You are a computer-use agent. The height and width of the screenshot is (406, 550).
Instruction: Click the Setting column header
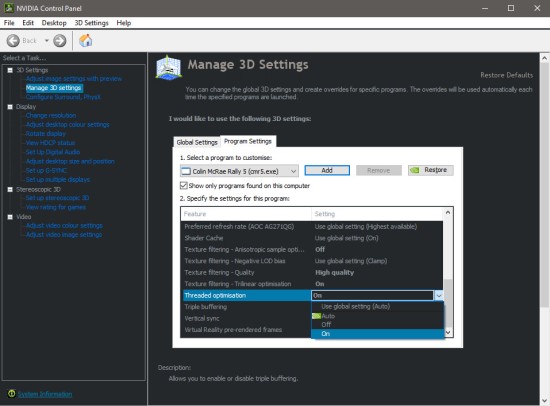coord(377,214)
